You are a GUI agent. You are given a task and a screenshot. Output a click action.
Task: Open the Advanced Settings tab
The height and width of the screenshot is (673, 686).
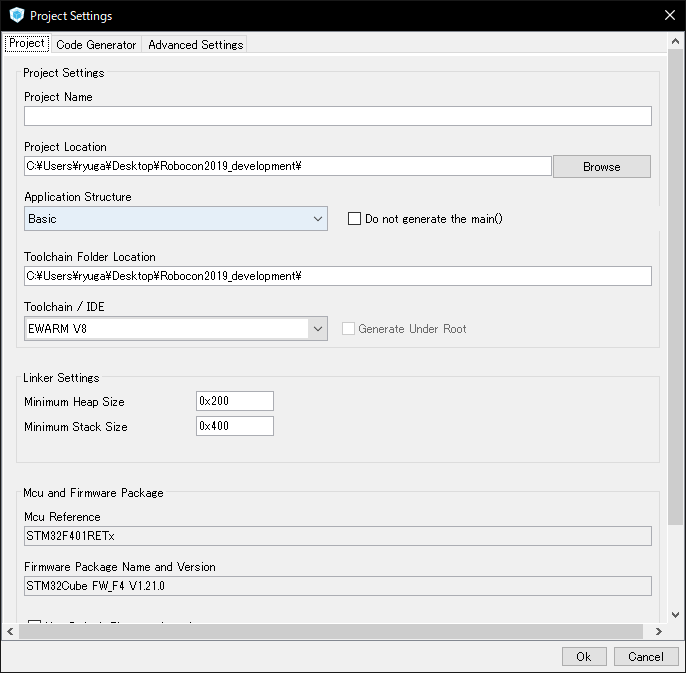[x=195, y=45]
